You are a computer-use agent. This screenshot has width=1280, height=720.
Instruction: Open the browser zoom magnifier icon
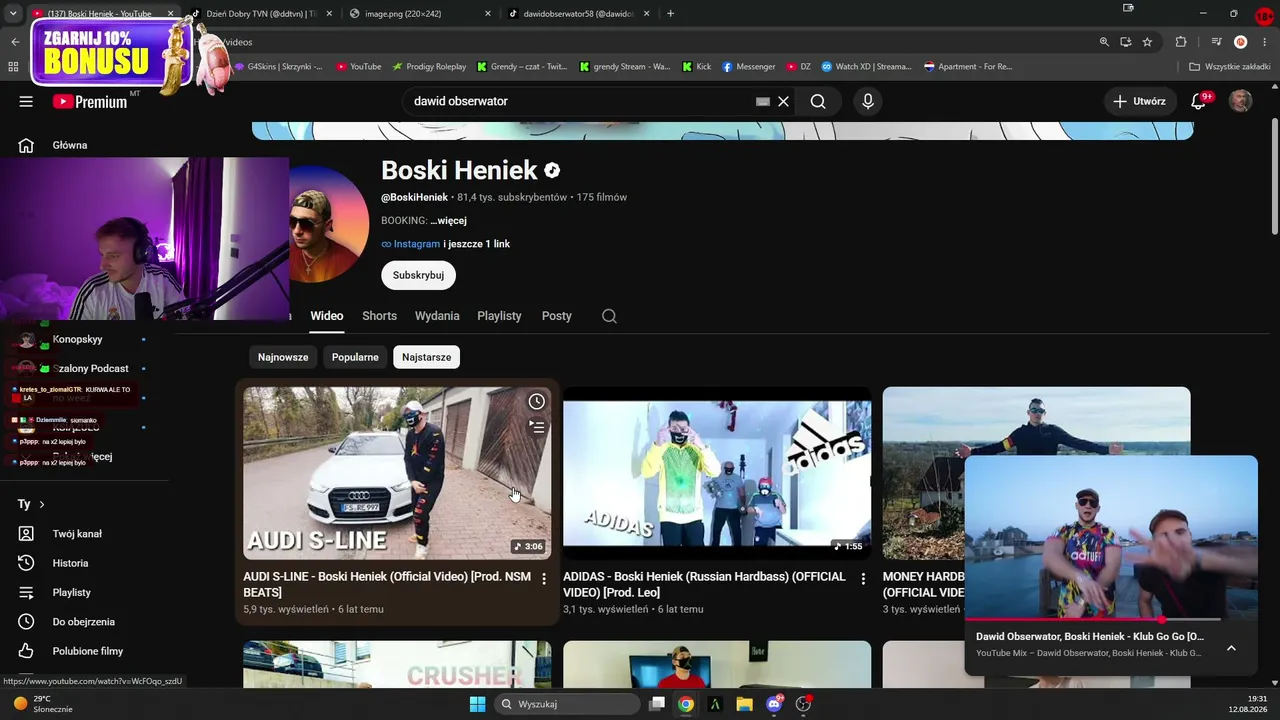click(1104, 42)
